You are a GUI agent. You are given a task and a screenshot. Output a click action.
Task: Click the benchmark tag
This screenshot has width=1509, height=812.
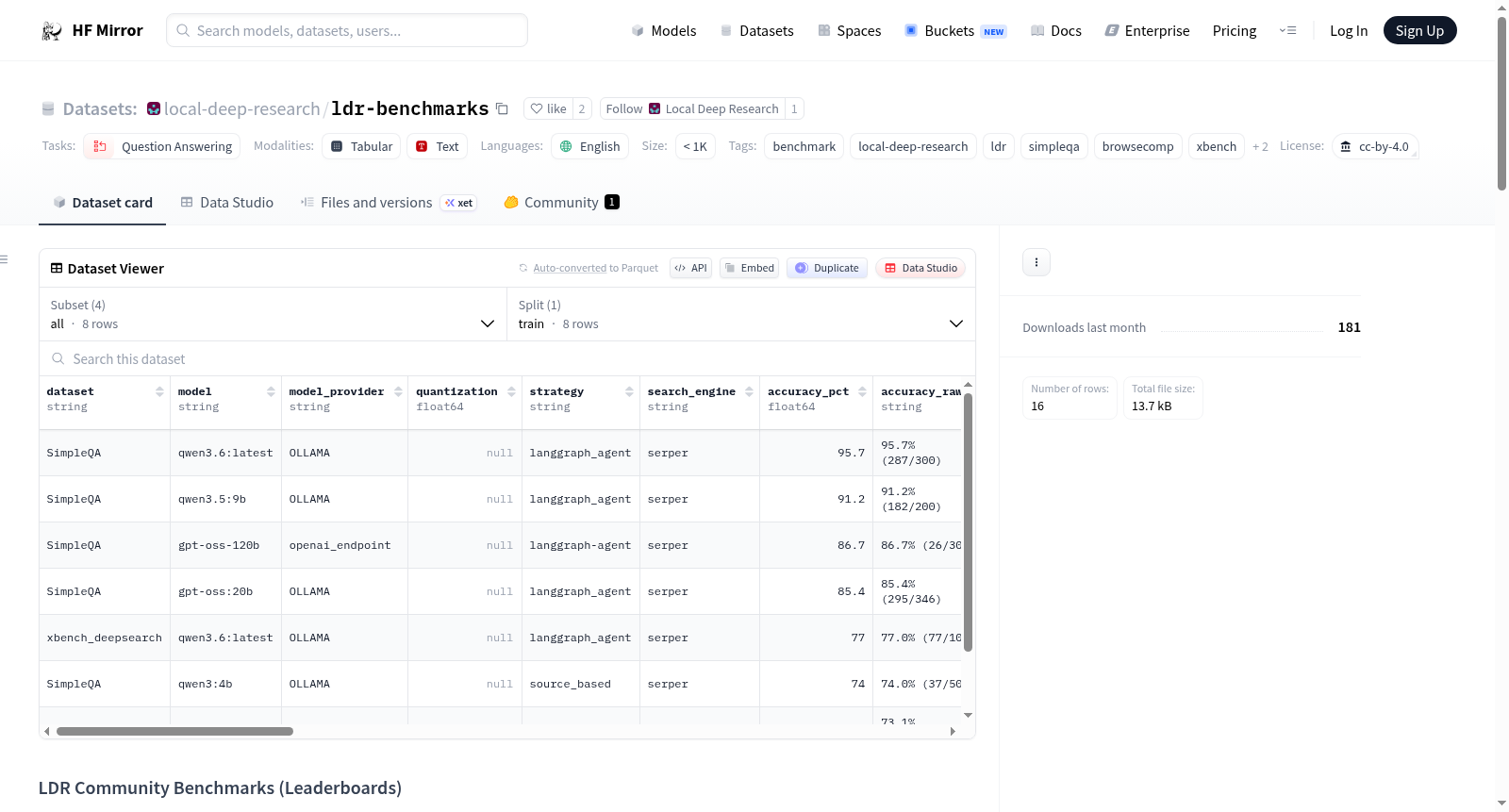coord(804,146)
